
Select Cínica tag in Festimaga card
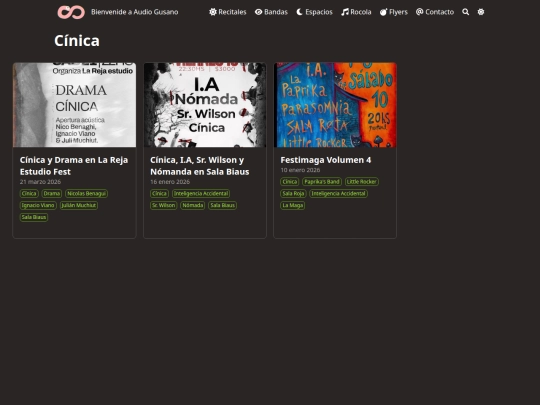pyautogui.click(x=290, y=182)
